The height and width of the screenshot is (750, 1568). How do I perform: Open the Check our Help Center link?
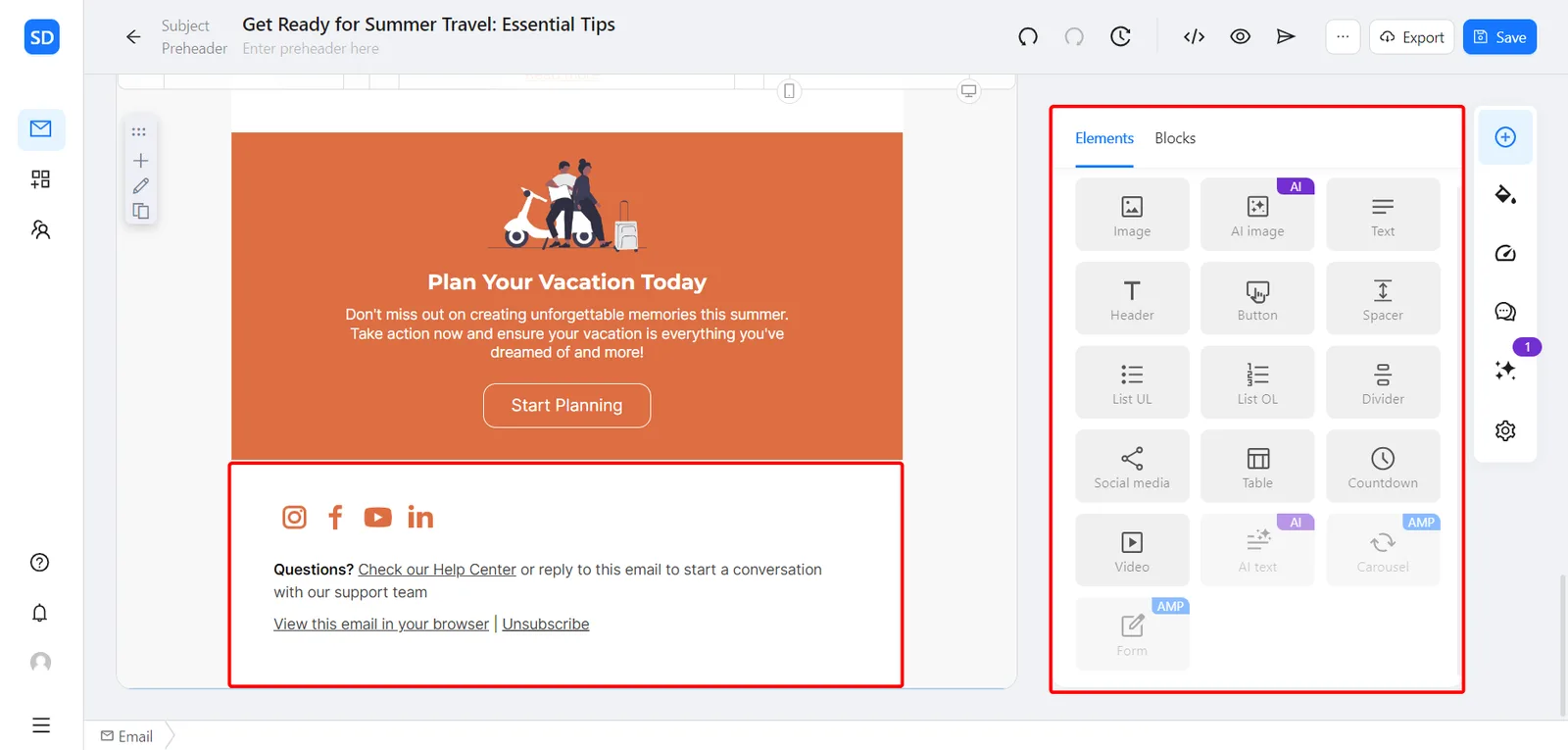click(437, 570)
